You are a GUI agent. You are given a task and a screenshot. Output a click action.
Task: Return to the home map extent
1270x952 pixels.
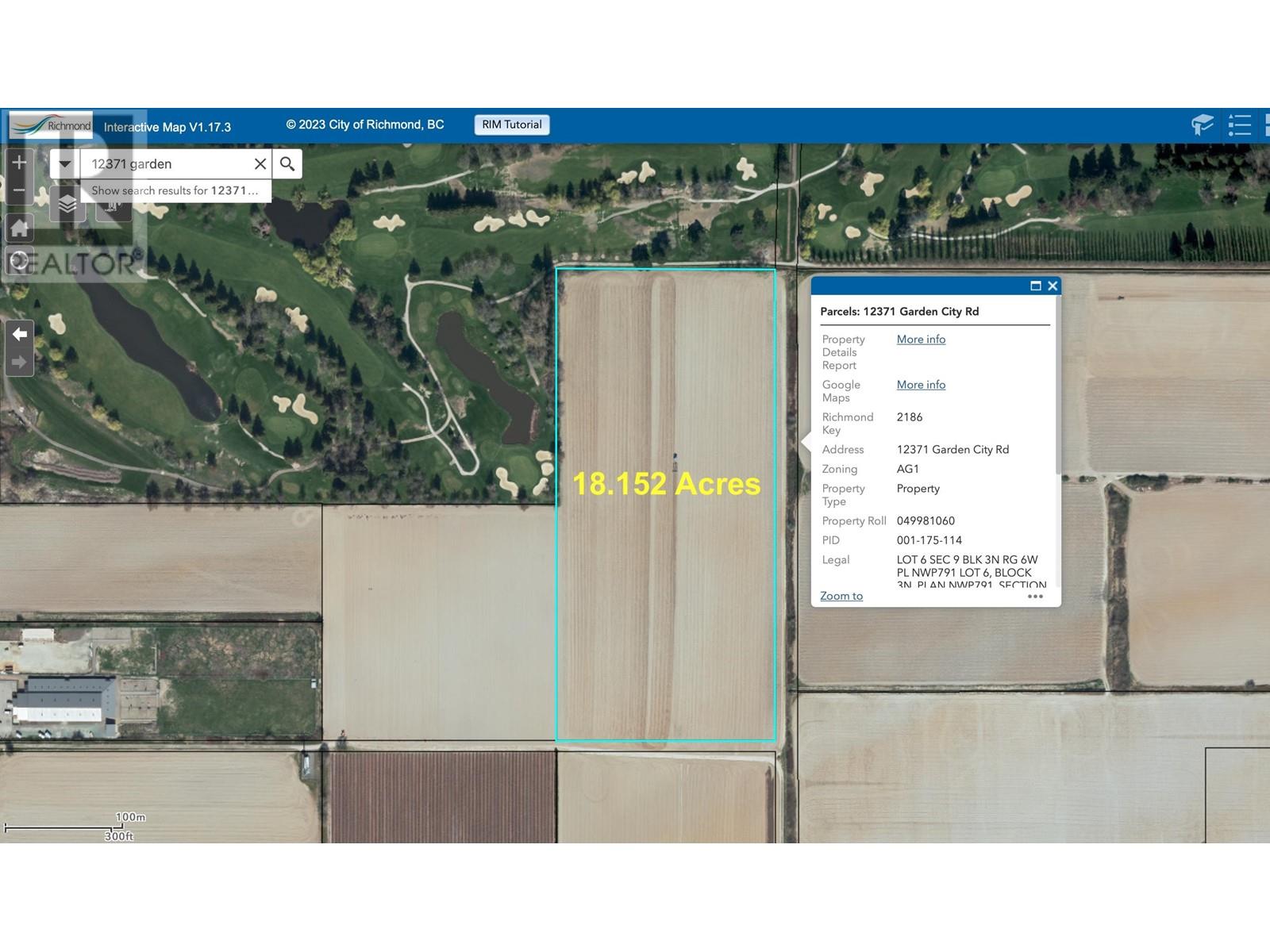(x=19, y=228)
